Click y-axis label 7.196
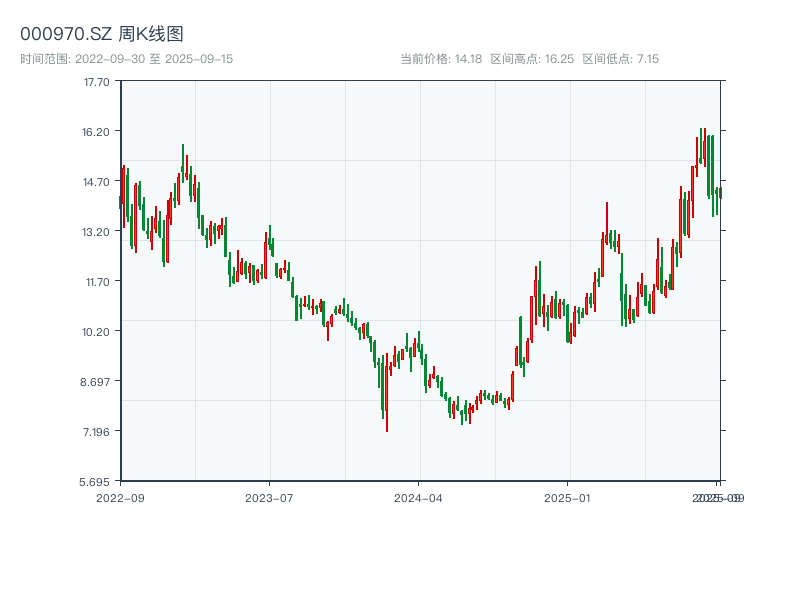Screen dimensions: 800x600 (x=96, y=432)
